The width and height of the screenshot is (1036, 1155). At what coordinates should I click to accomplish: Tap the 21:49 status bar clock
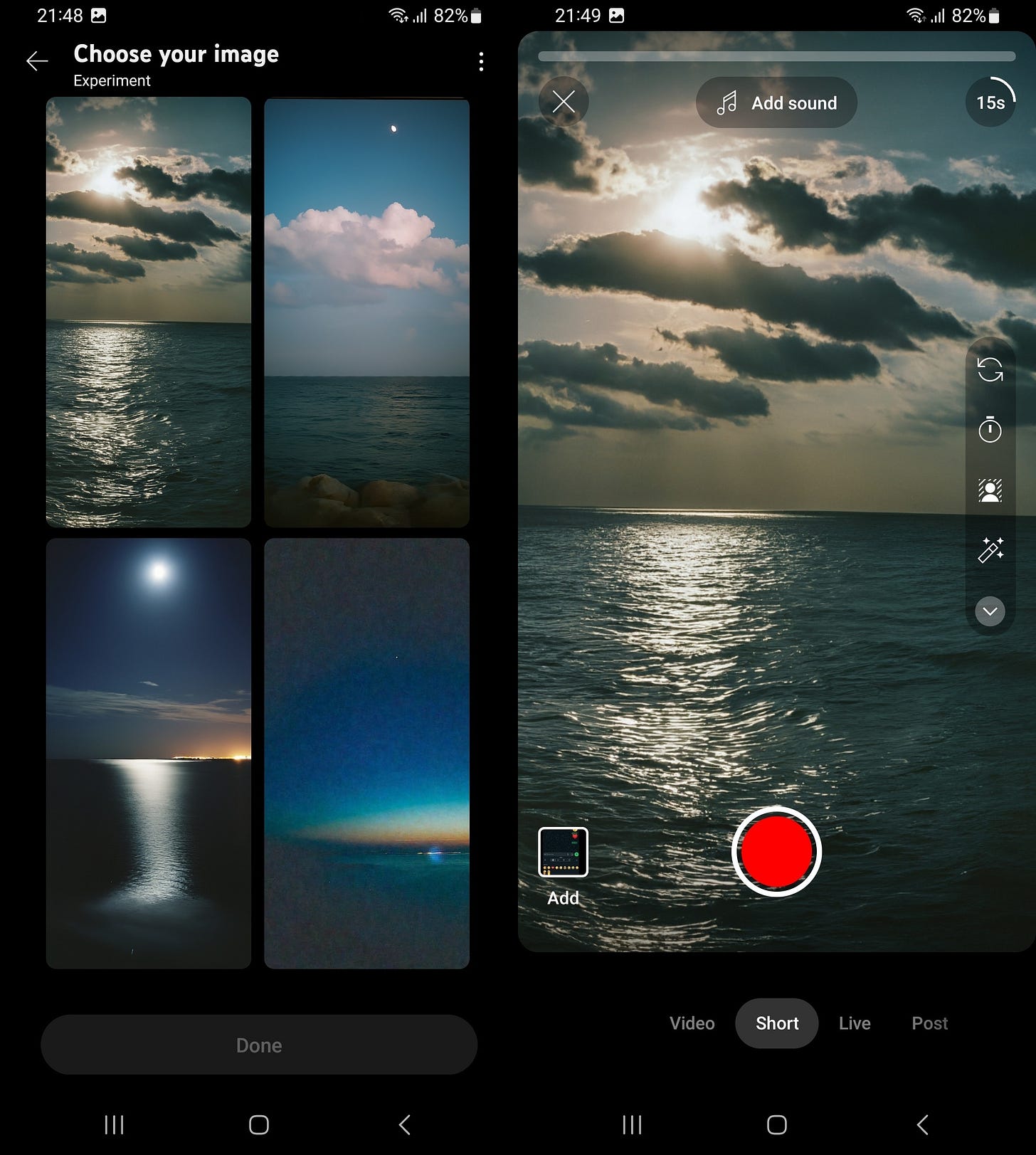tap(578, 16)
